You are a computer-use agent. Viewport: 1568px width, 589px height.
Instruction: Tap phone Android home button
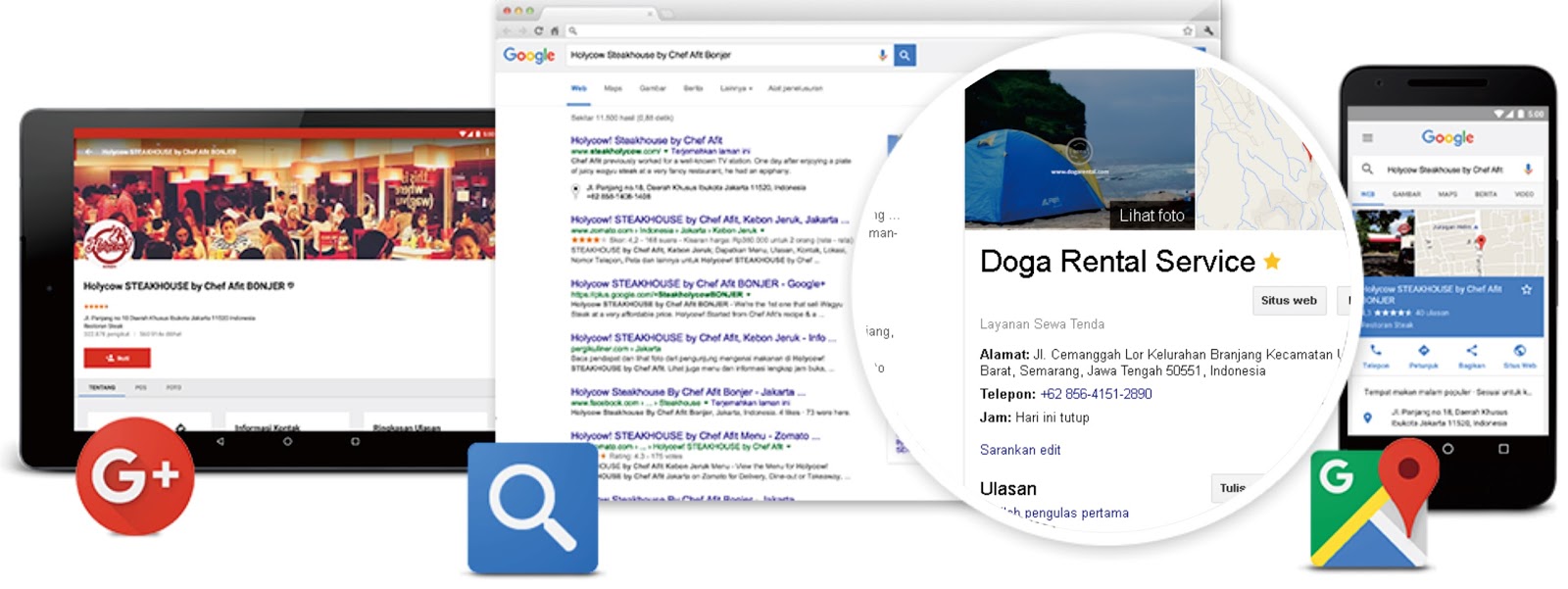tap(1447, 449)
